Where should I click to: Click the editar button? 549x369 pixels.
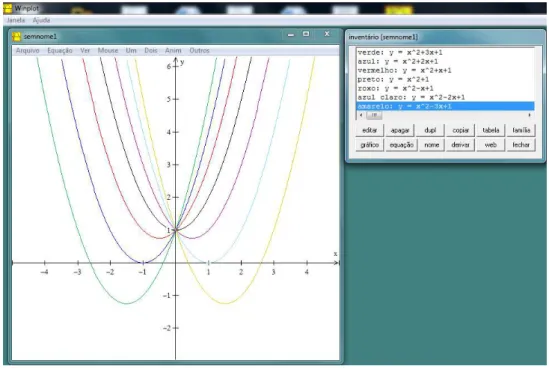click(369, 130)
